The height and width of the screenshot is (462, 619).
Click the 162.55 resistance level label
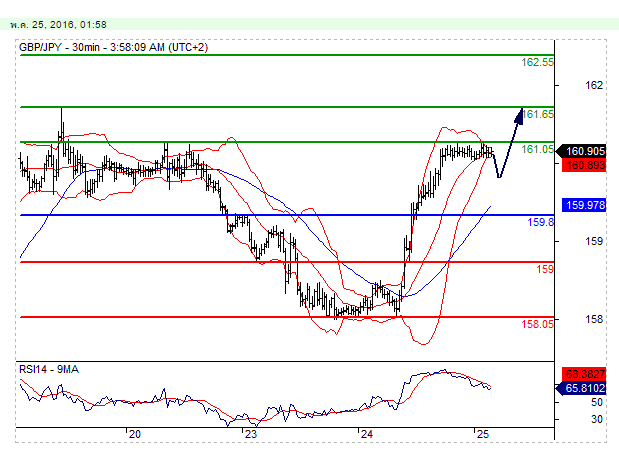(x=537, y=62)
